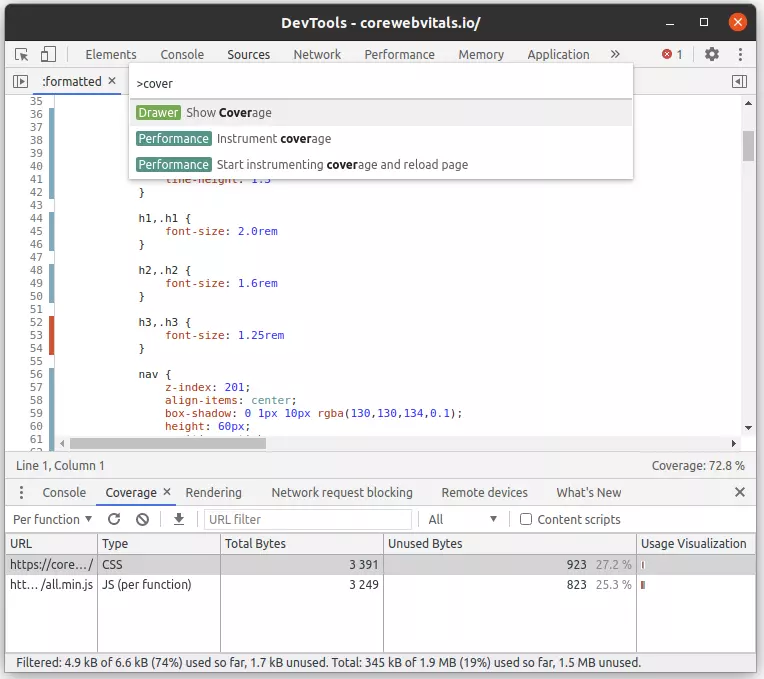Image resolution: width=764 pixels, height=679 pixels.
Task: Toggle the Sources navigator sidebar icon
Action: pos(20,81)
